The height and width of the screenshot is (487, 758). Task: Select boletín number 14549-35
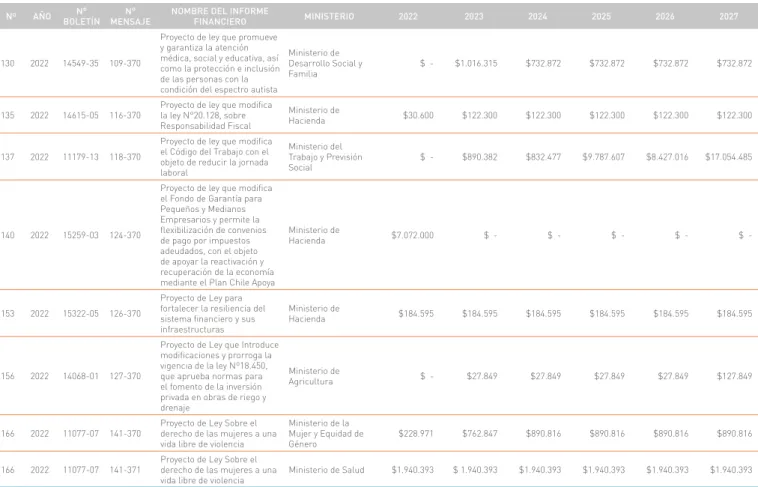(x=81, y=63)
